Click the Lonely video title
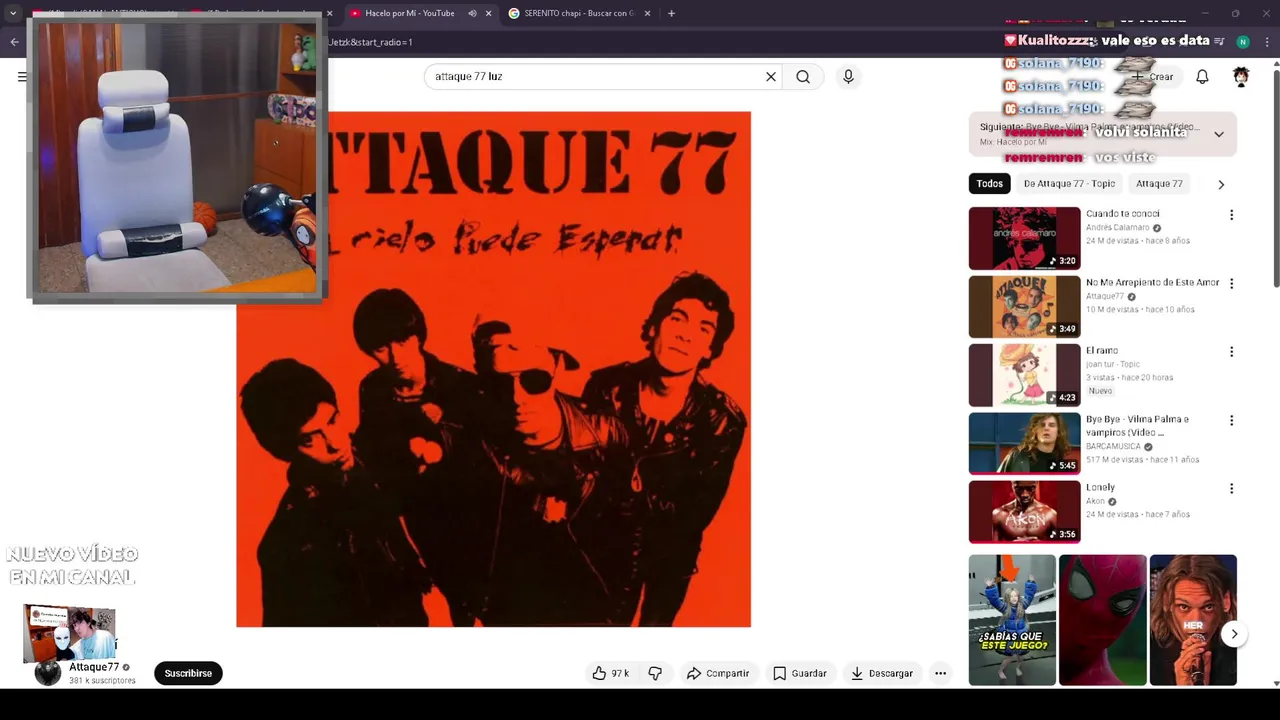Image resolution: width=1280 pixels, height=720 pixels. pos(1100,487)
